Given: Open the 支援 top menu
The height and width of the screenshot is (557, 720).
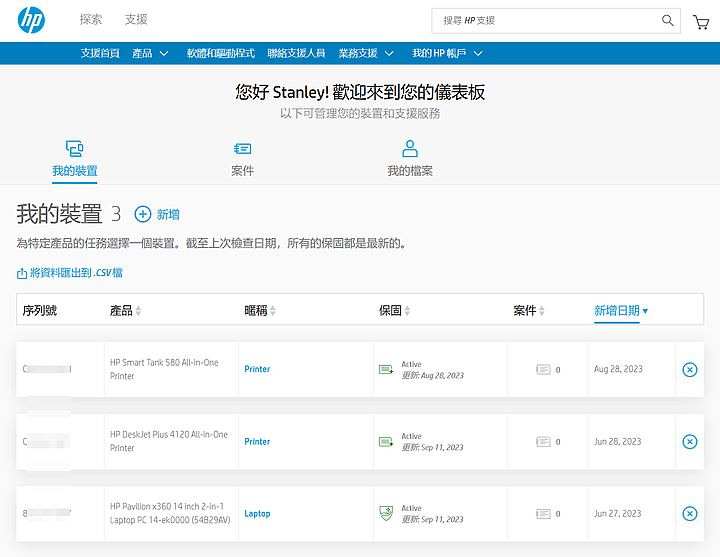Looking at the screenshot, I should pyautogui.click(x=136, y=19).
